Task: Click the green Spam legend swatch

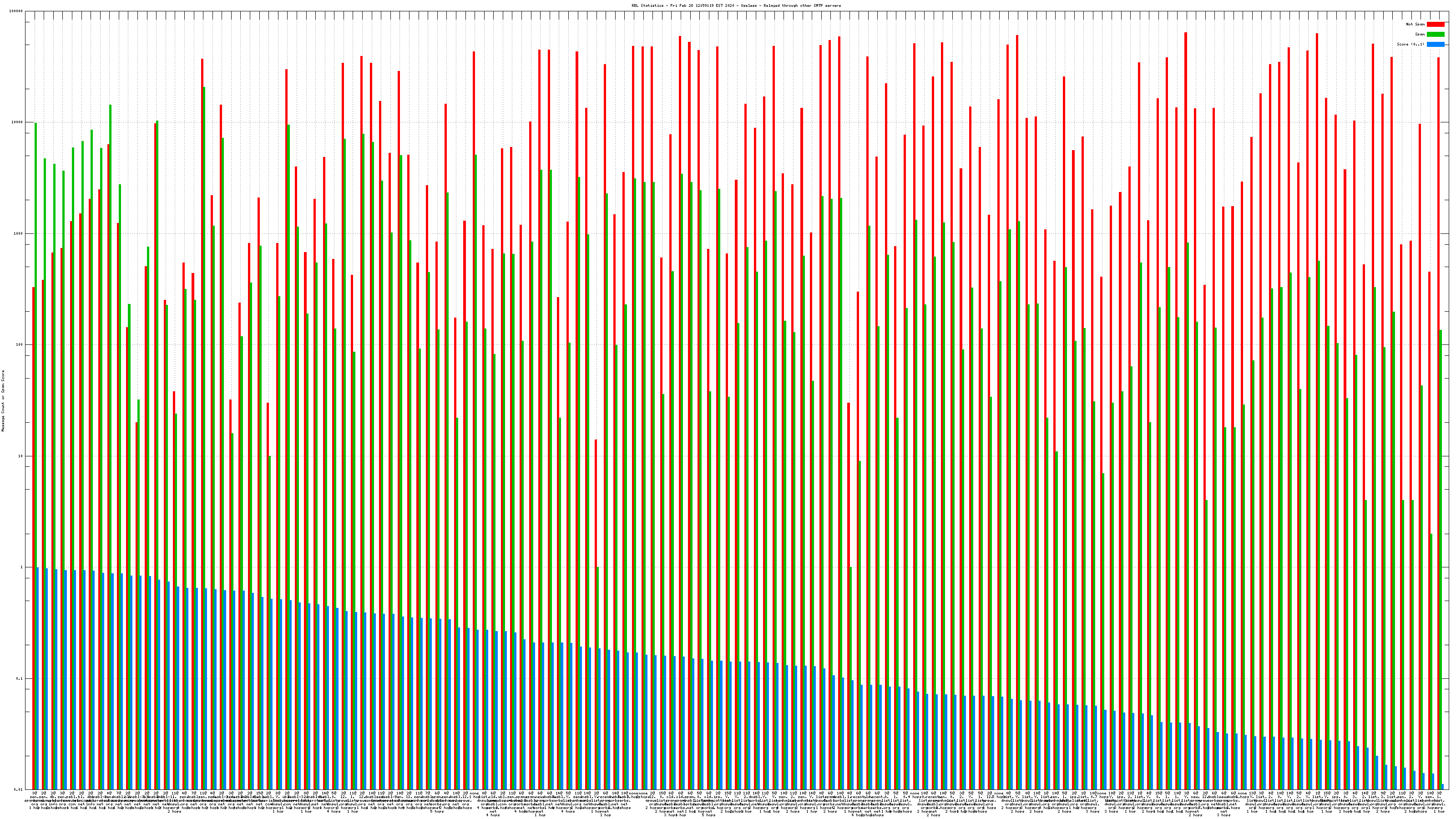Action: pyautogui.click(x=1435, y=35)
